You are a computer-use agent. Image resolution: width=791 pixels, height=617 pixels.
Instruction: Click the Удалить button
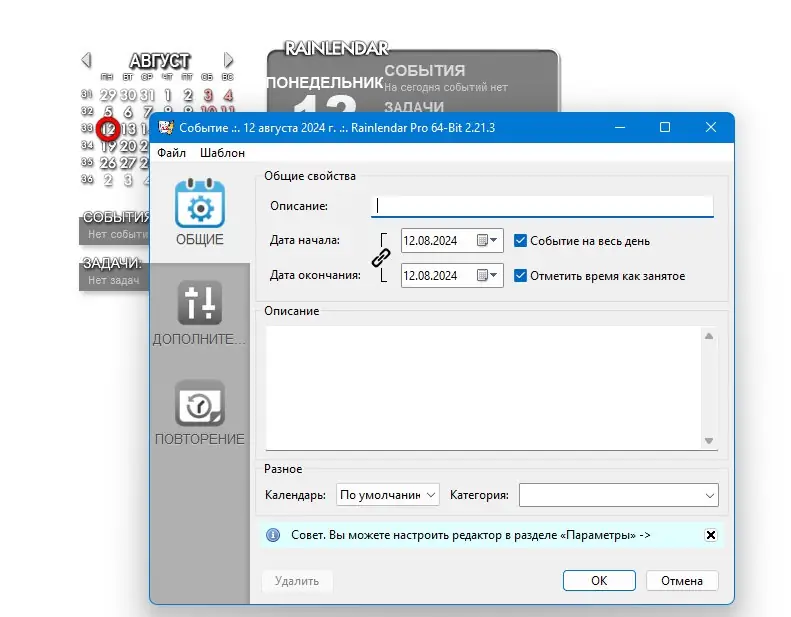coord(297,581)
